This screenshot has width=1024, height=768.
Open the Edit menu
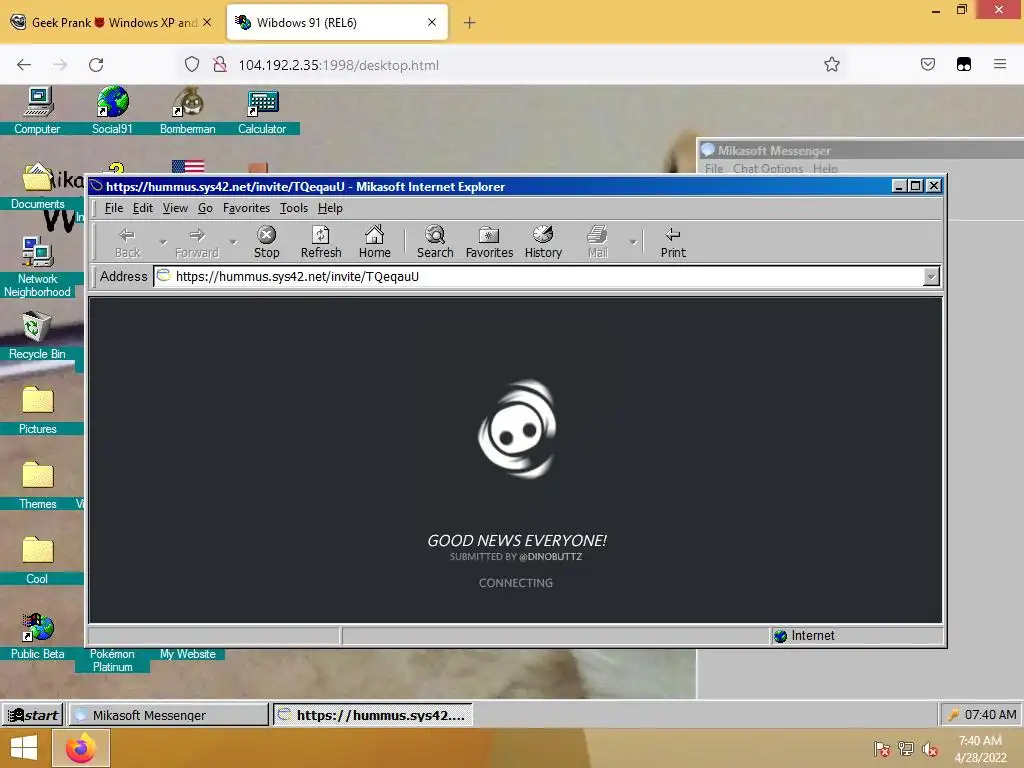tap(142, 208)
